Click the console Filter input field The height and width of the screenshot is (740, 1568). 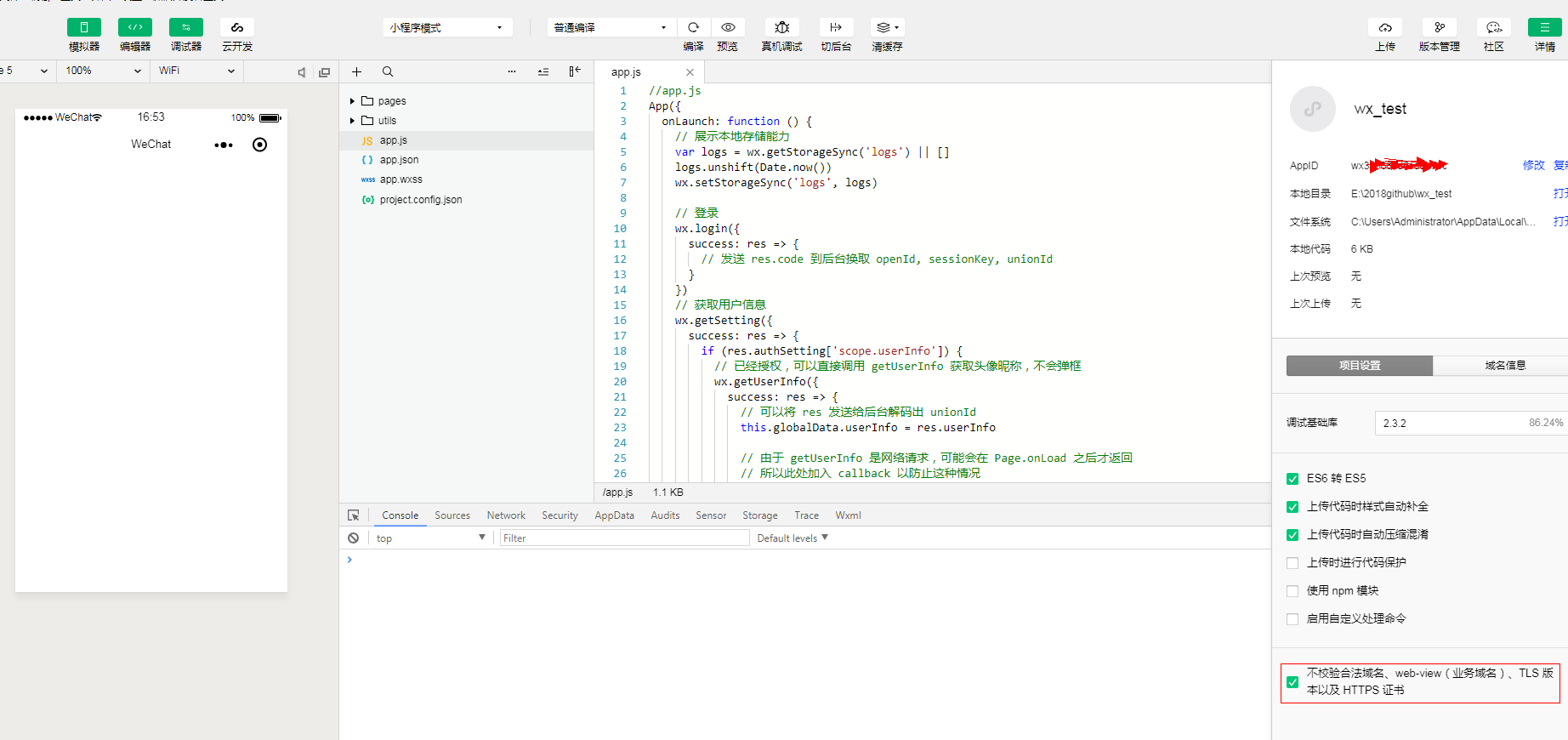[624, 538]
